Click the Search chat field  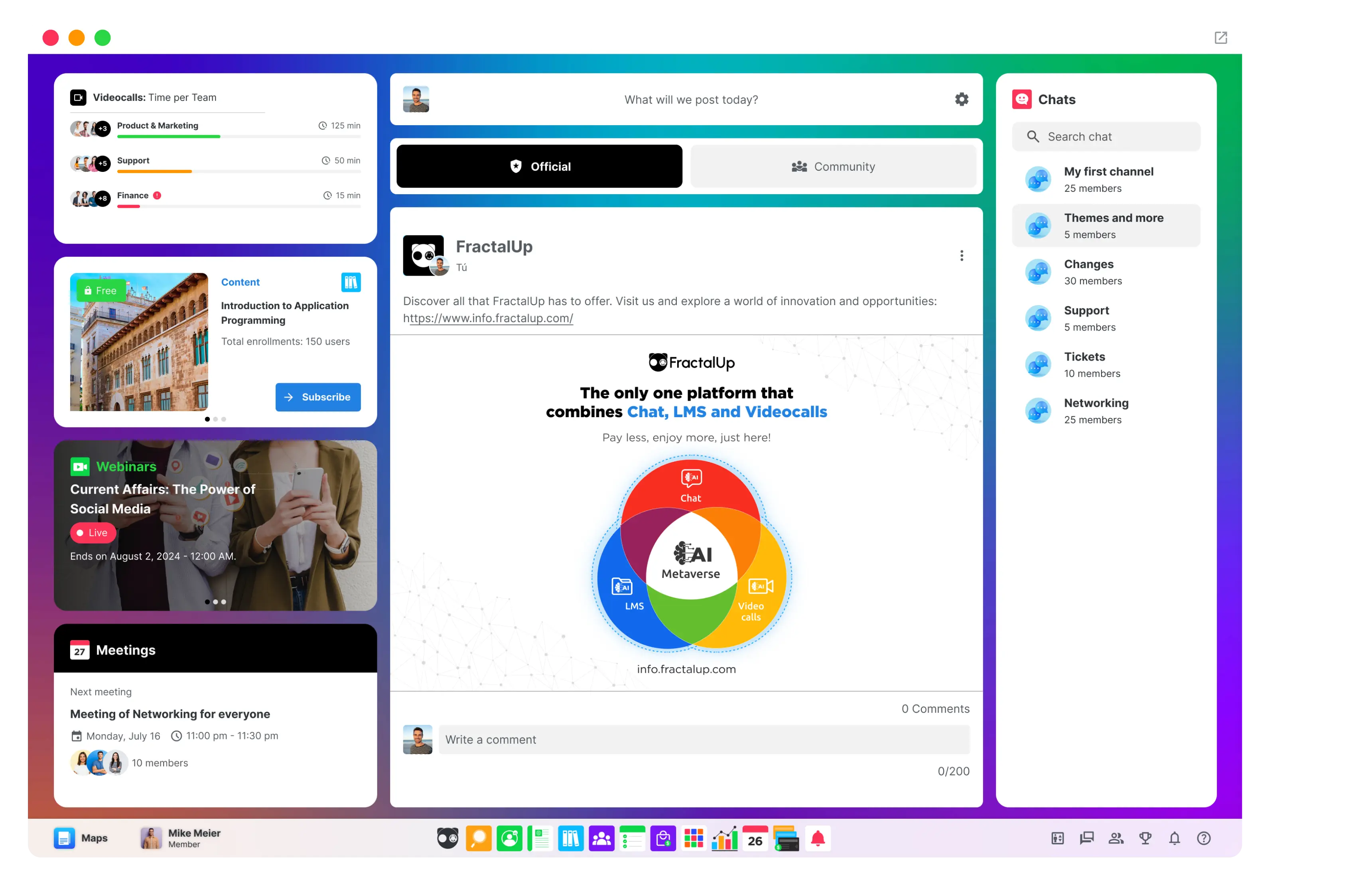click(x=1106, y=136)
